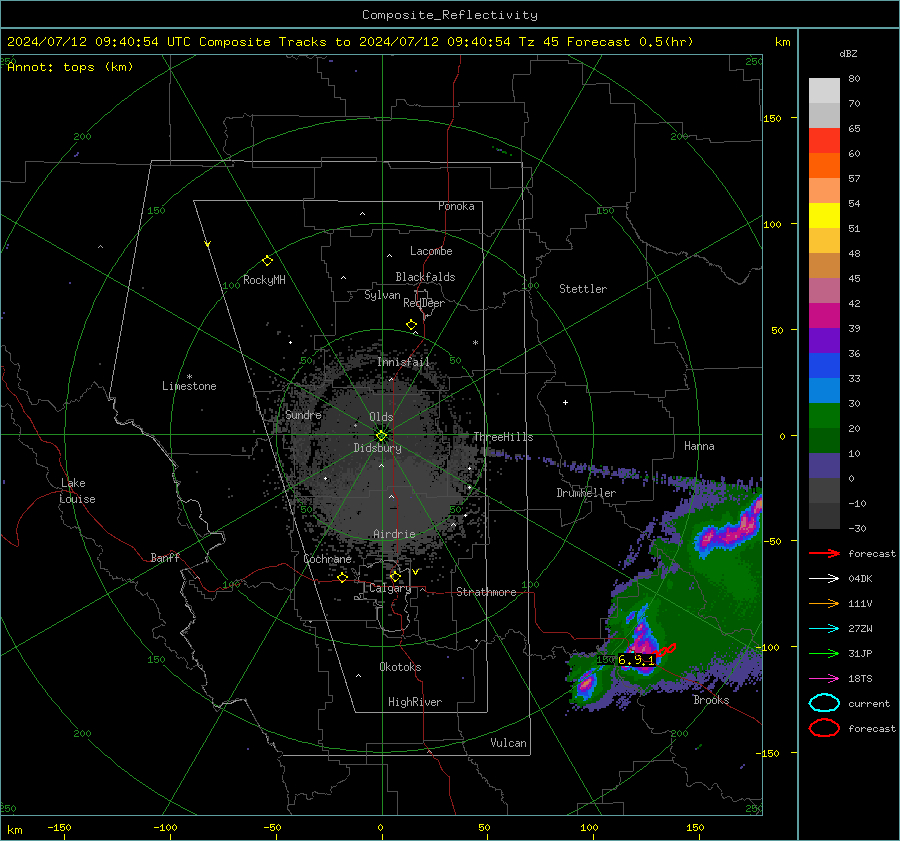Click the Airdrie city label
This screenshot has height=841, width=900.
(x=394, y=534)
